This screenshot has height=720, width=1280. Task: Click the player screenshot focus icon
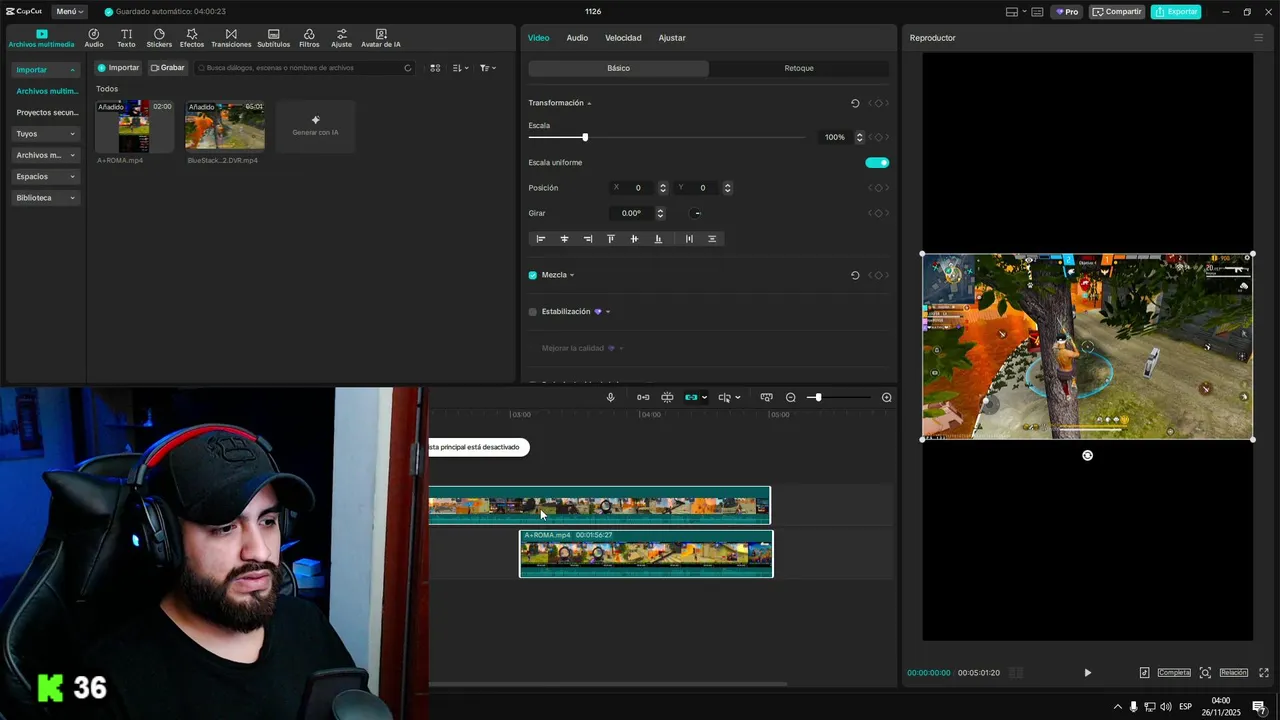(x=1205, y=673)
